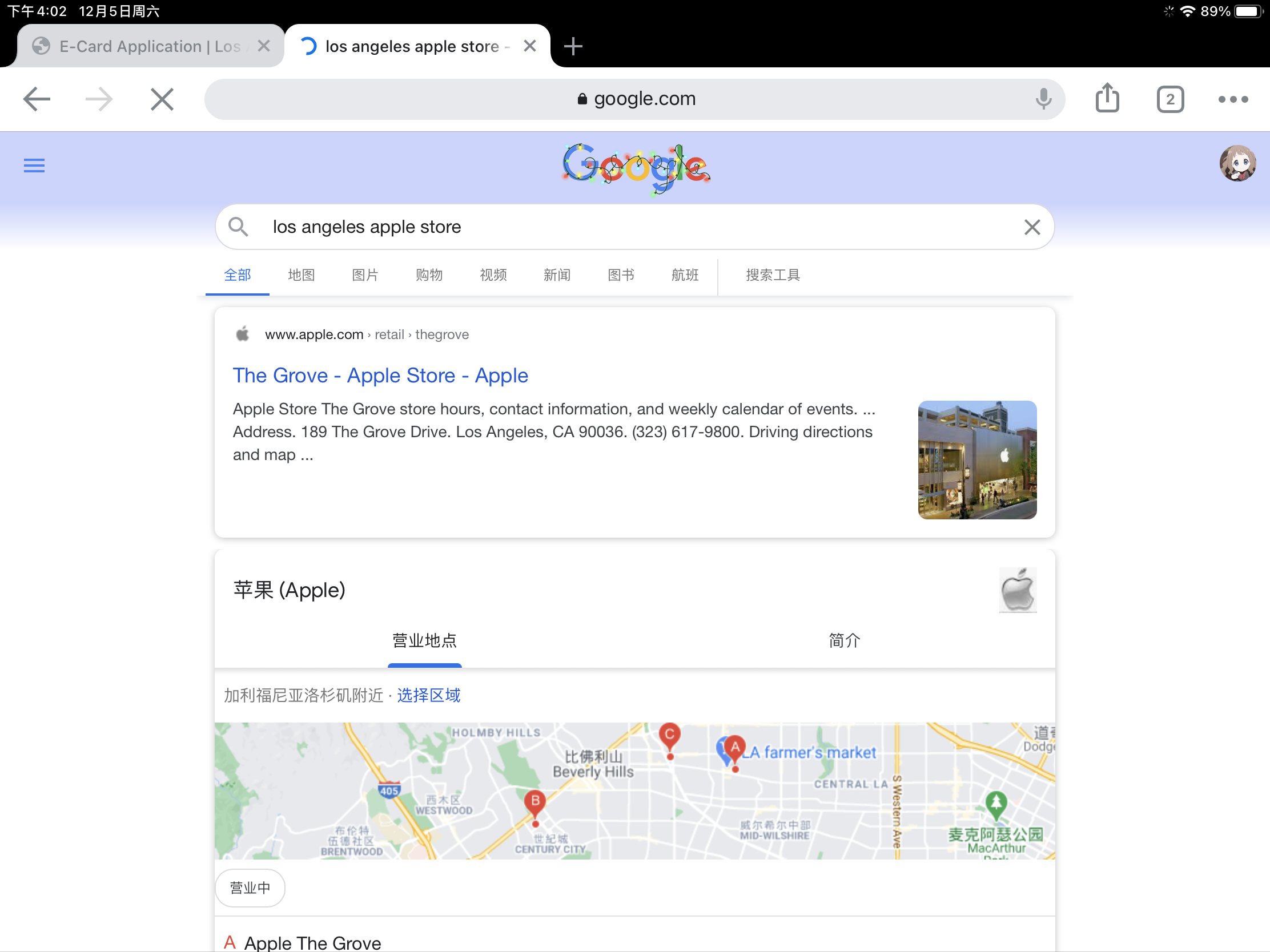Open The Grove - Apple Store - Apple link
The image size is (1270, 952).
[x=380, y=376]
